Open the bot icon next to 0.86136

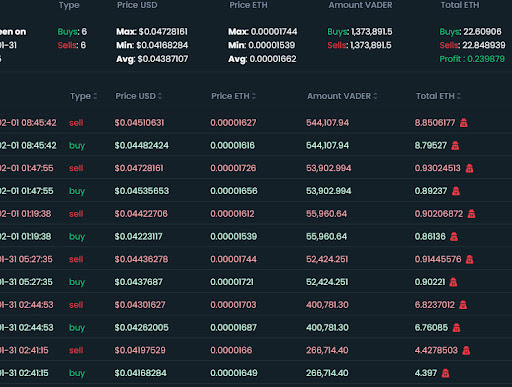(x=454, y=237)
